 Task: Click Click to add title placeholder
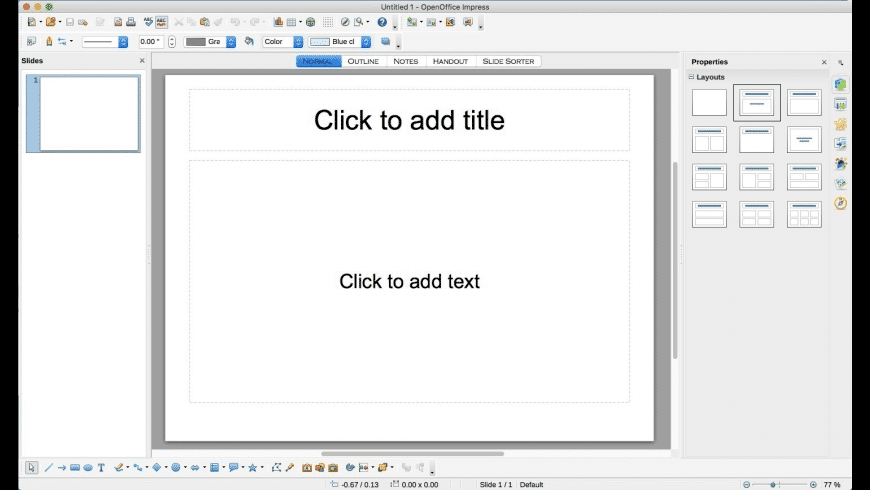pos(409,120)
